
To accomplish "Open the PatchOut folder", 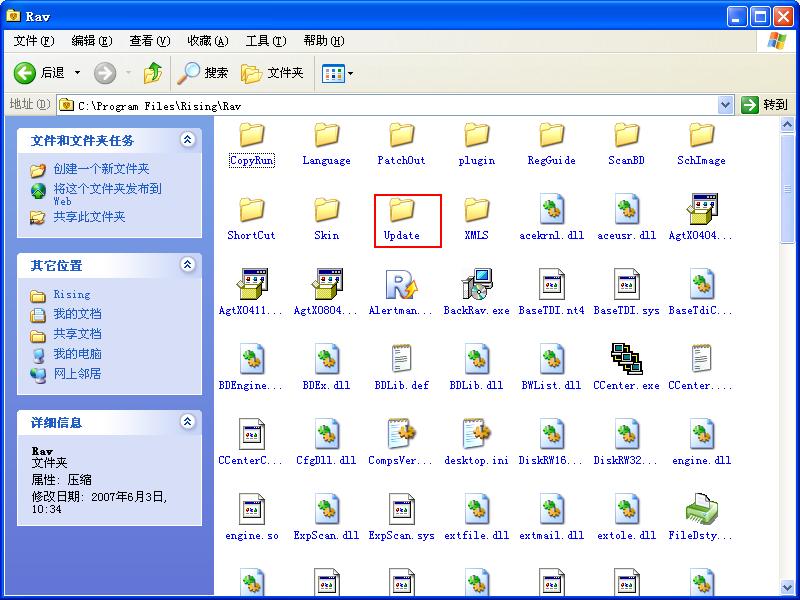I will click(x=402, y=145).
